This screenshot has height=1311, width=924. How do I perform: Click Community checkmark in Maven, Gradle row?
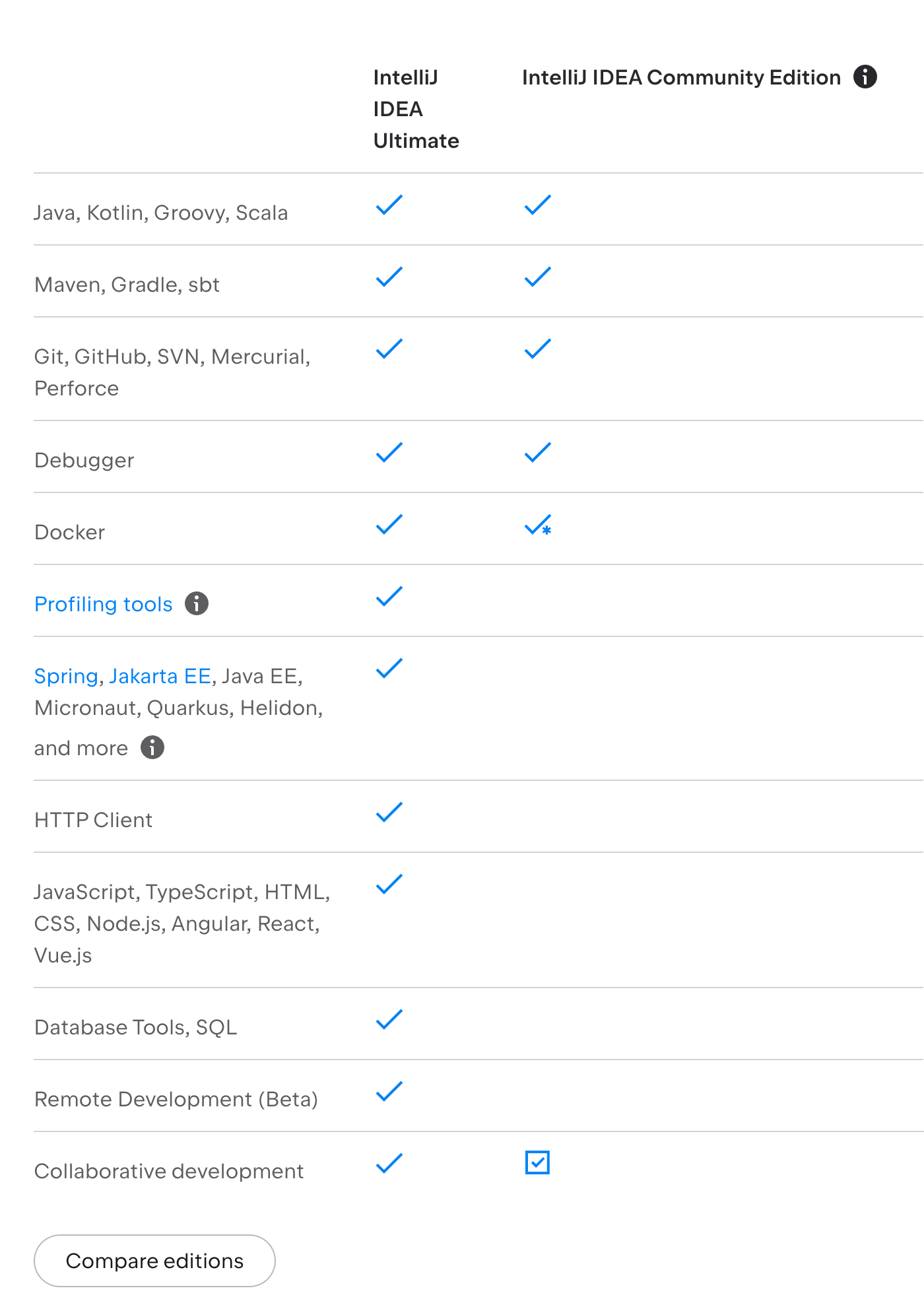tap(538, 277)
